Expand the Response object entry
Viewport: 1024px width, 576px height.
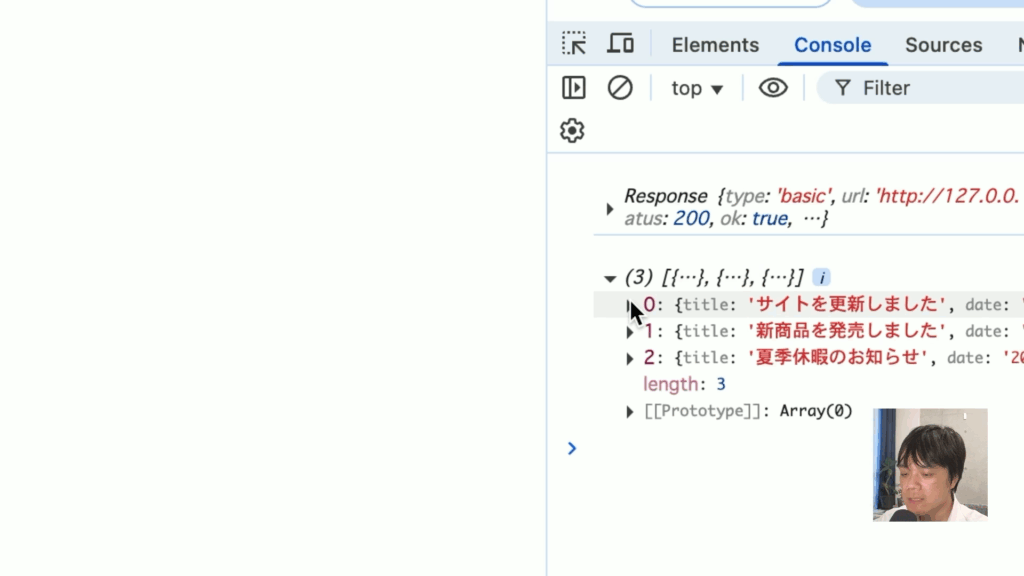610,208
